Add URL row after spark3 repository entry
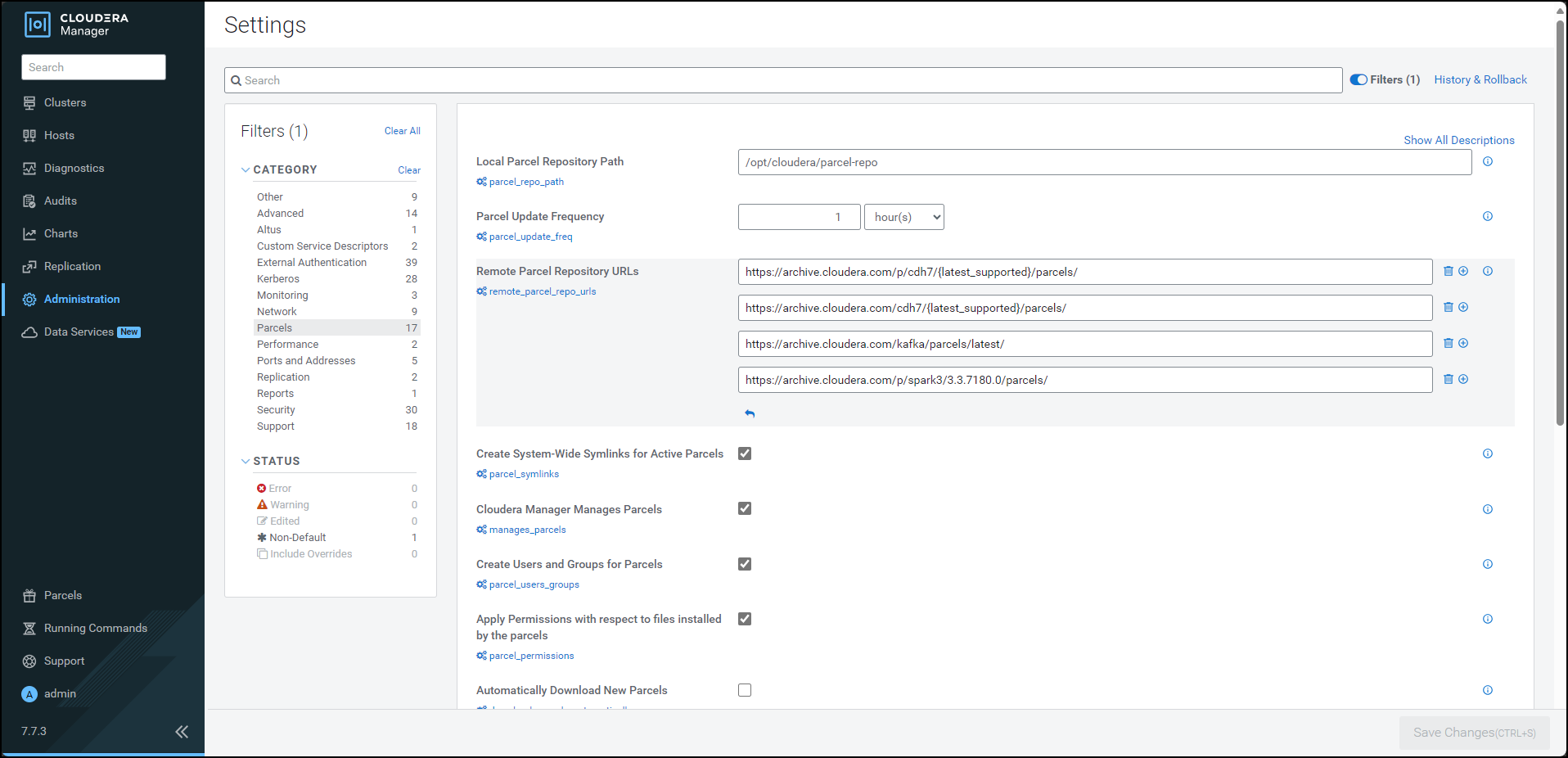Image resolution: width=1568 pixels, height=758 pixels. click(x=1463, y=379)
